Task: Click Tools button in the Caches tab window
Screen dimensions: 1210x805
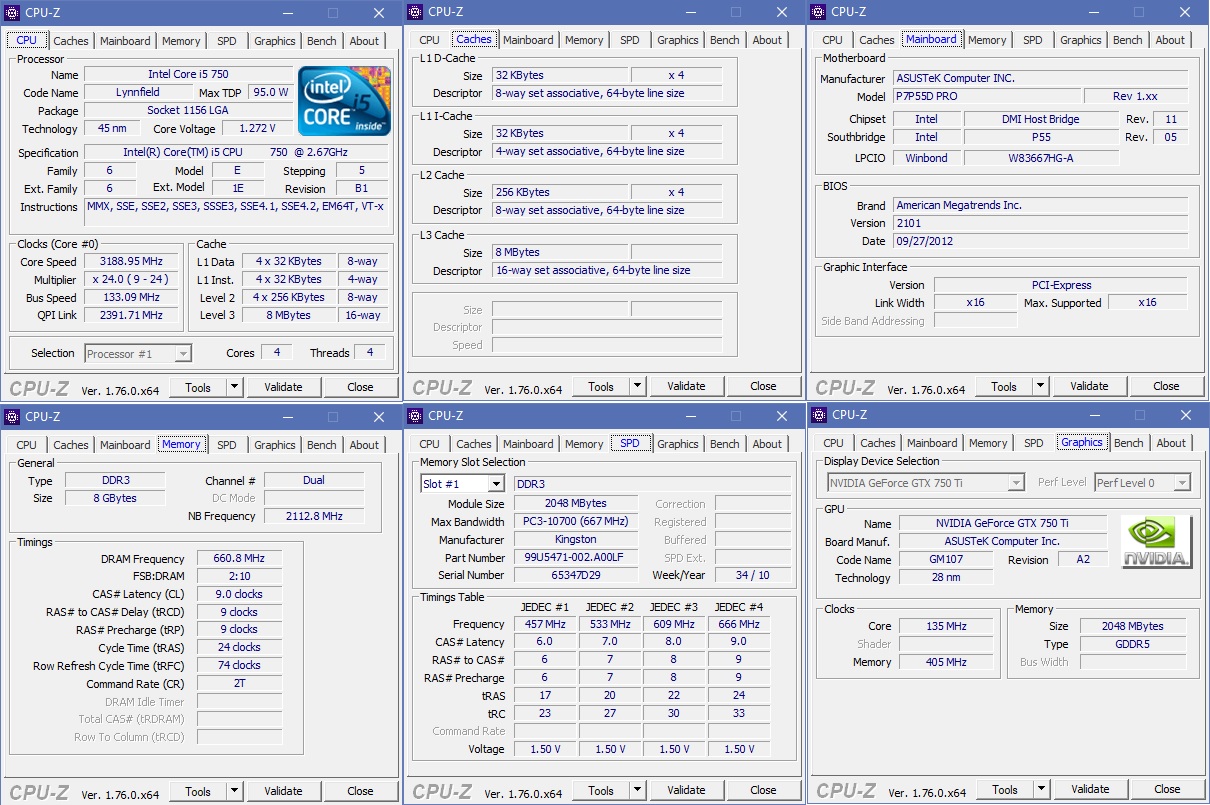Action: 601,386
